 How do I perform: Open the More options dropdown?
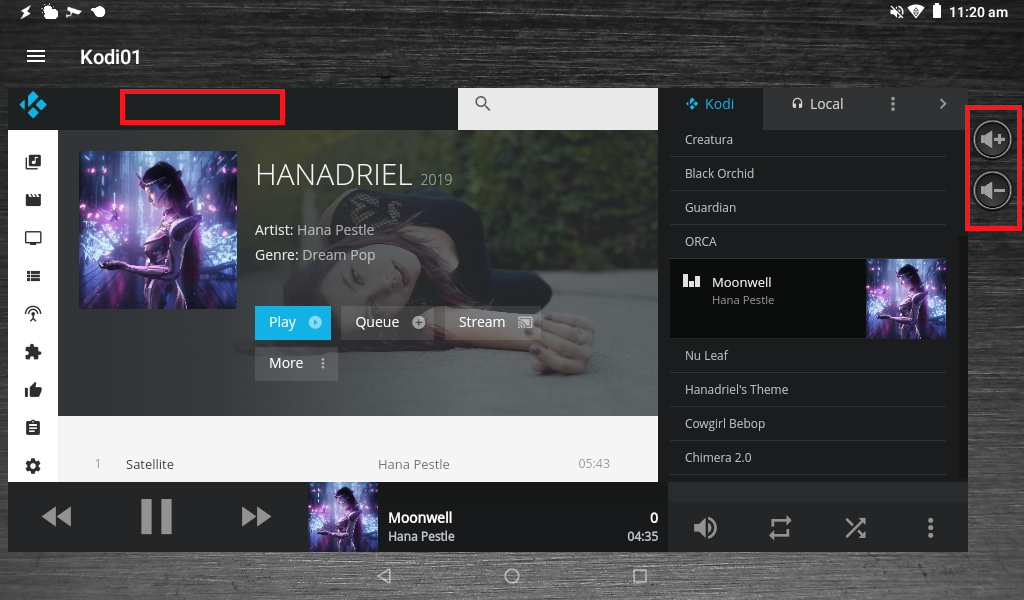[296, 364]
